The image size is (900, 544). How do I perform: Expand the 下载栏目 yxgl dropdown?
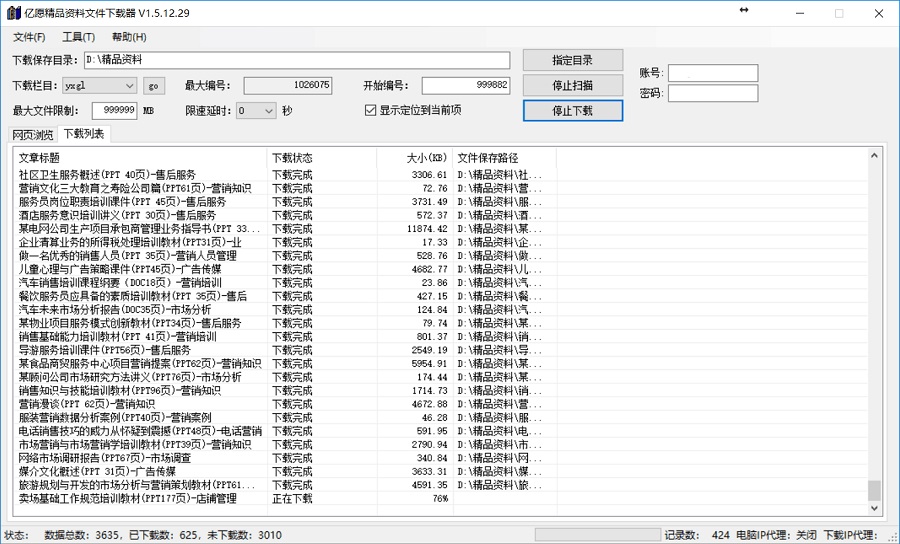point(129,86)
